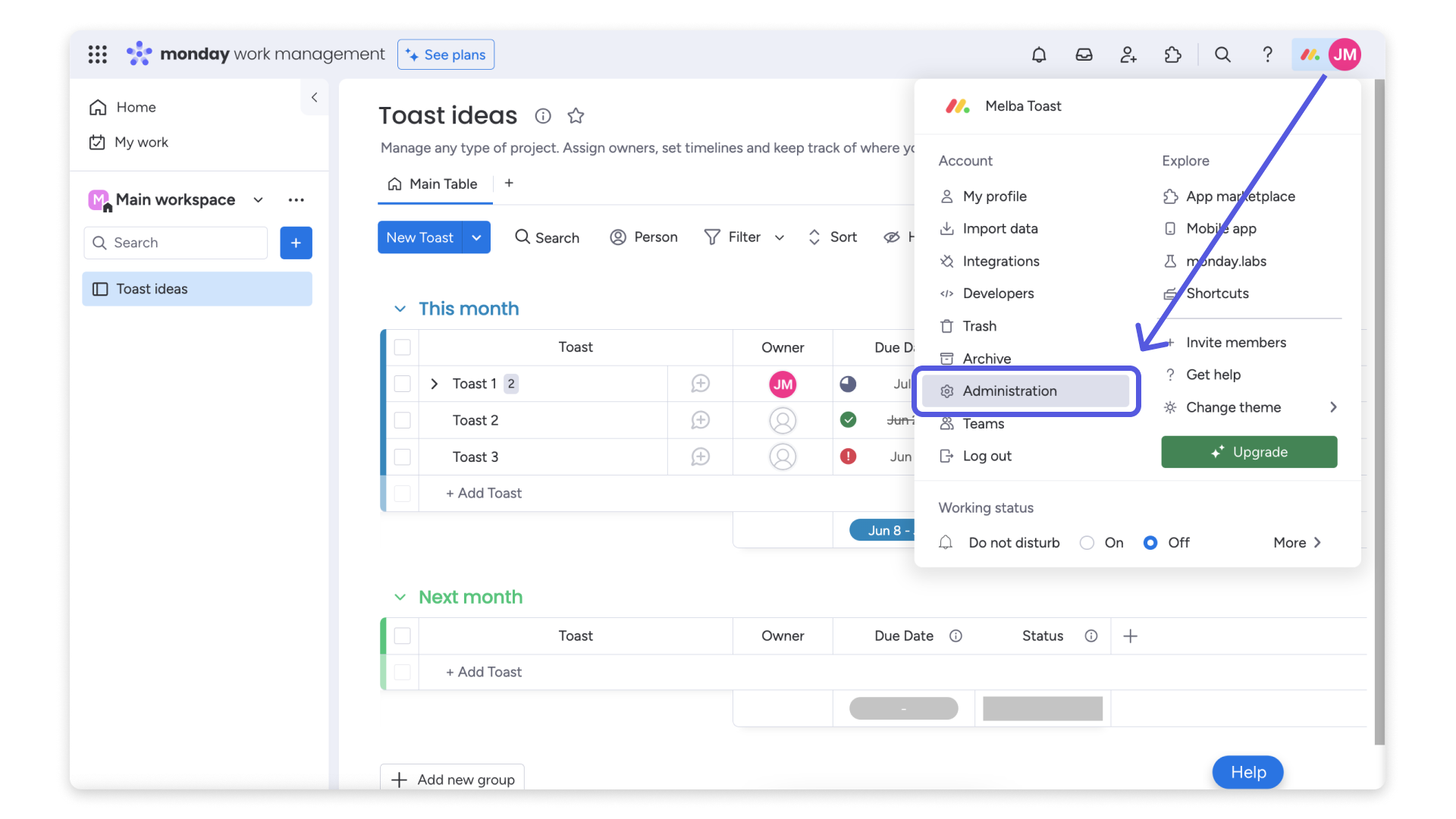
Task: Check the Toast 2 row checkbox
Action: pos(403,420)
